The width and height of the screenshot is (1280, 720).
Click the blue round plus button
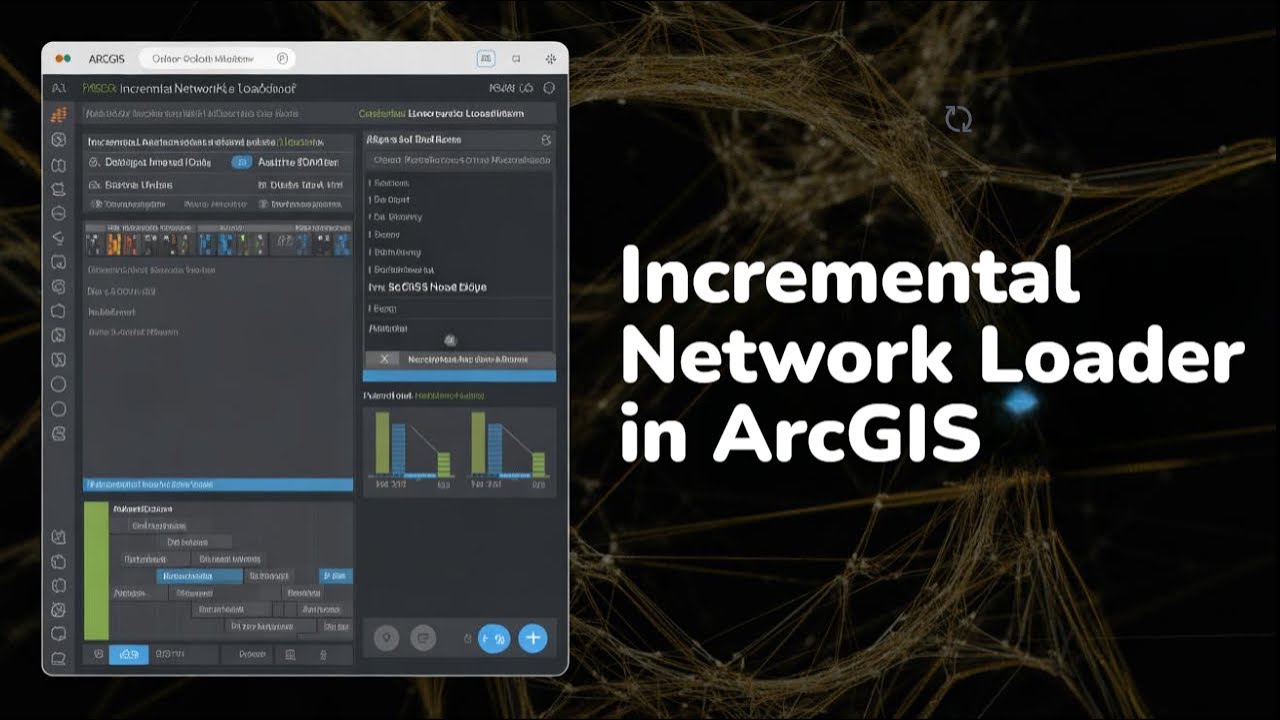coord(533,637)
